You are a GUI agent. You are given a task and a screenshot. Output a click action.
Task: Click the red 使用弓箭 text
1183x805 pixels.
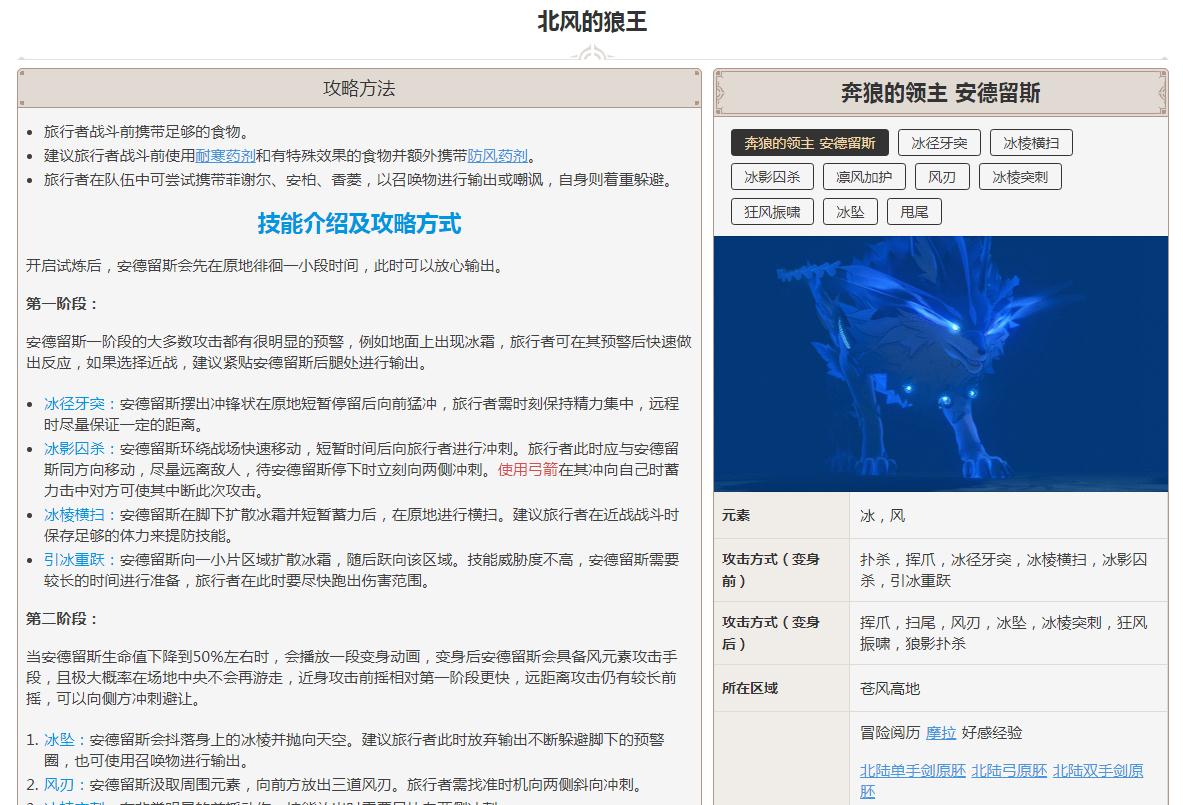tap(527, 469)
